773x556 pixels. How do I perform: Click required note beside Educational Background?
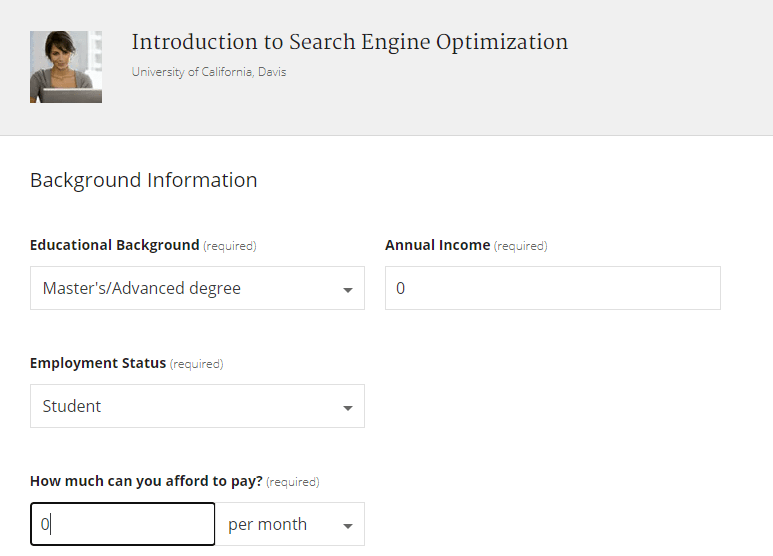230,246
